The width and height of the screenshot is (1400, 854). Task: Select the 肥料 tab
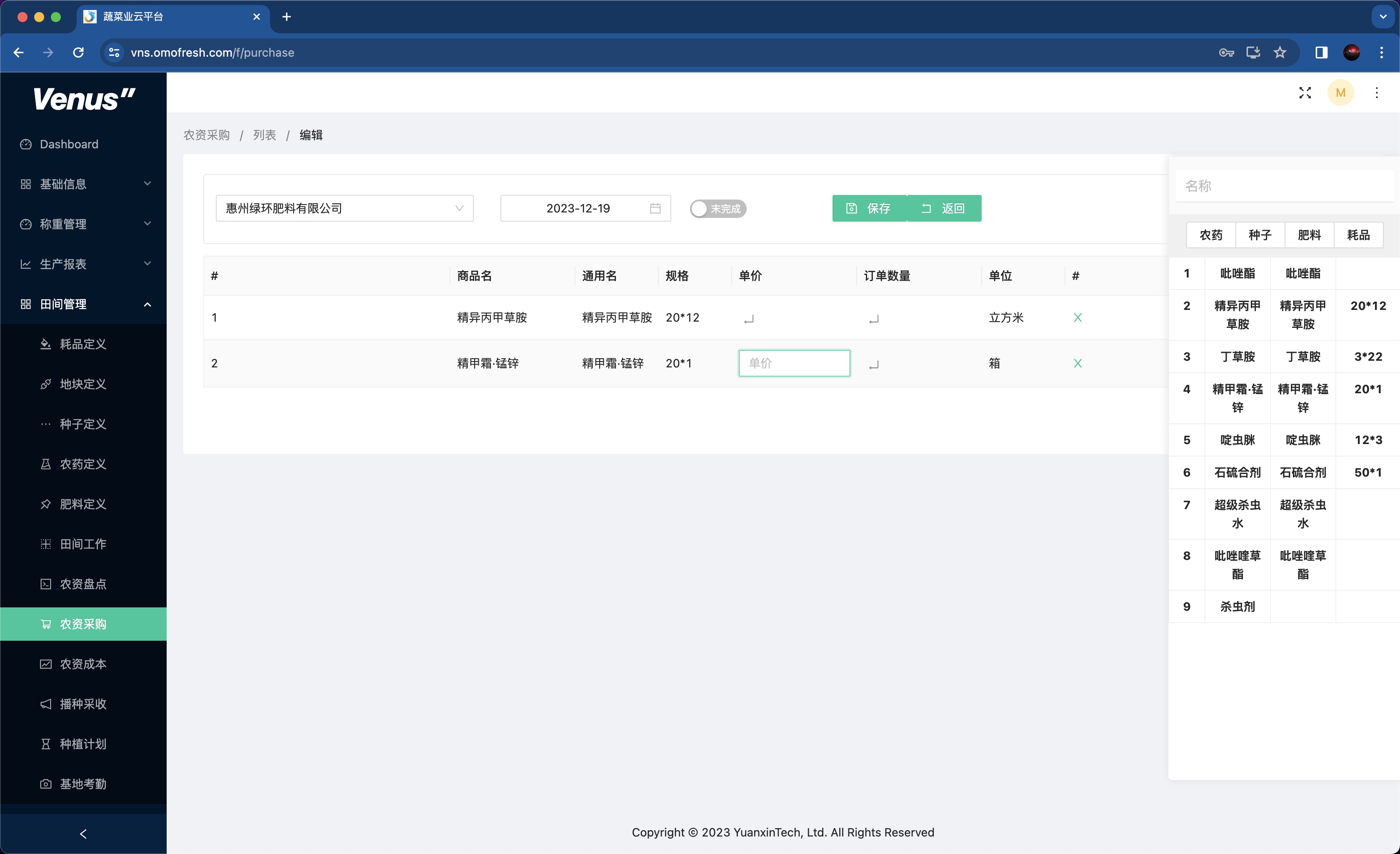tap(1309, 235)
